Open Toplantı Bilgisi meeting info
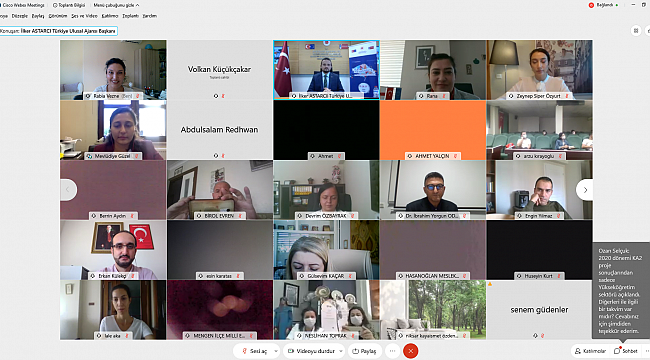Screen dimensions: 650x360 click(69, 5)
